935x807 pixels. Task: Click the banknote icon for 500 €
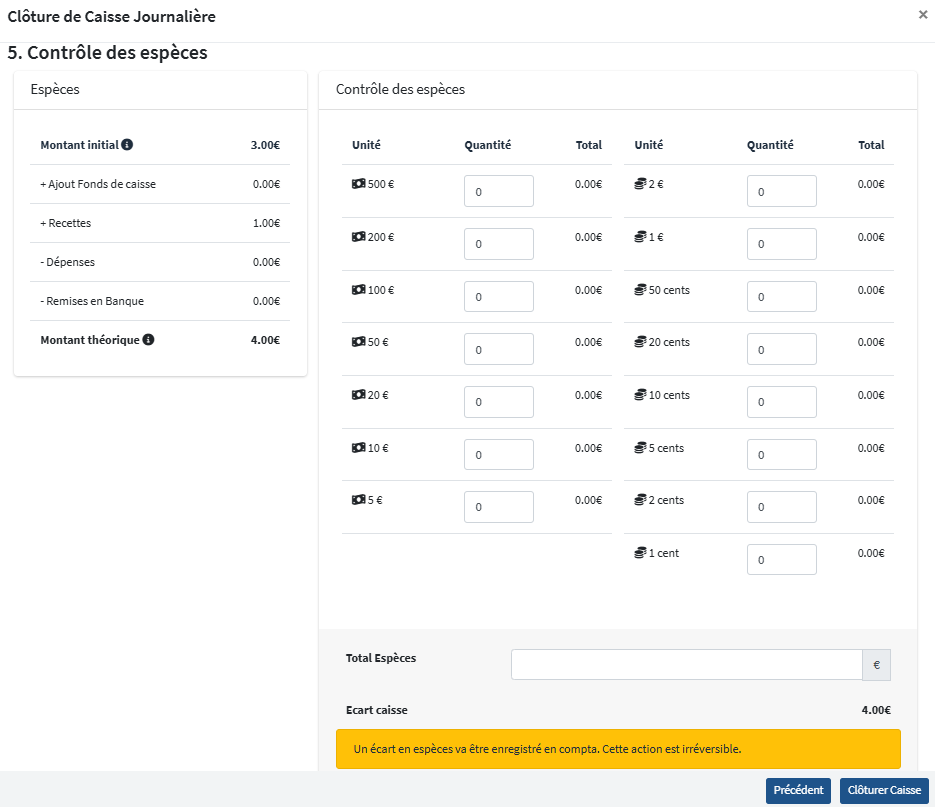click(358, 185)
